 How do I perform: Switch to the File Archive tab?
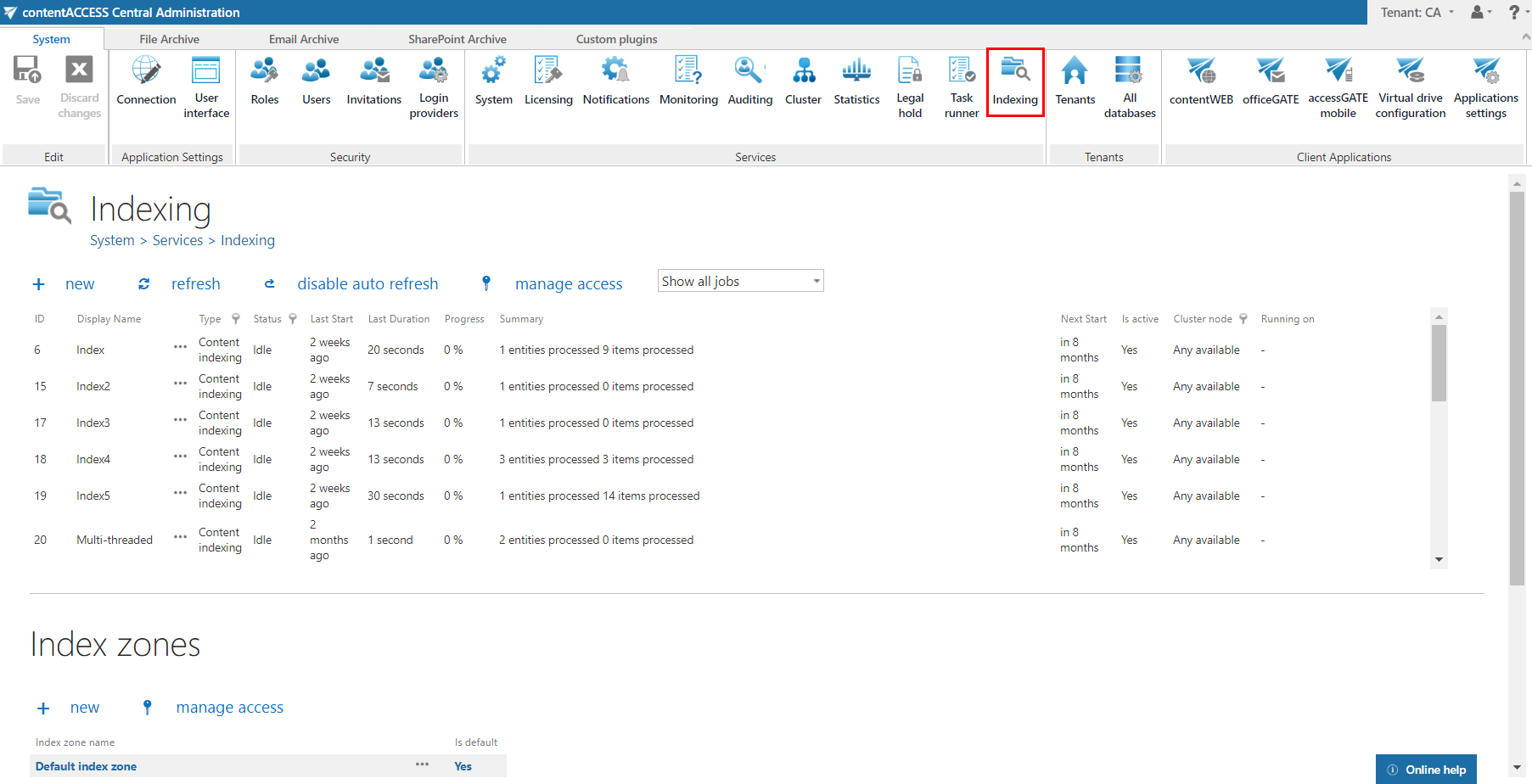[x=170, y=39]
